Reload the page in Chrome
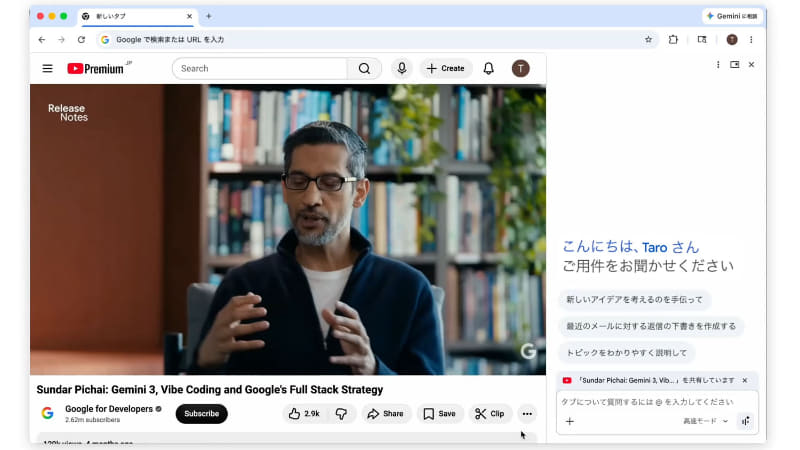 coord(81,39)
